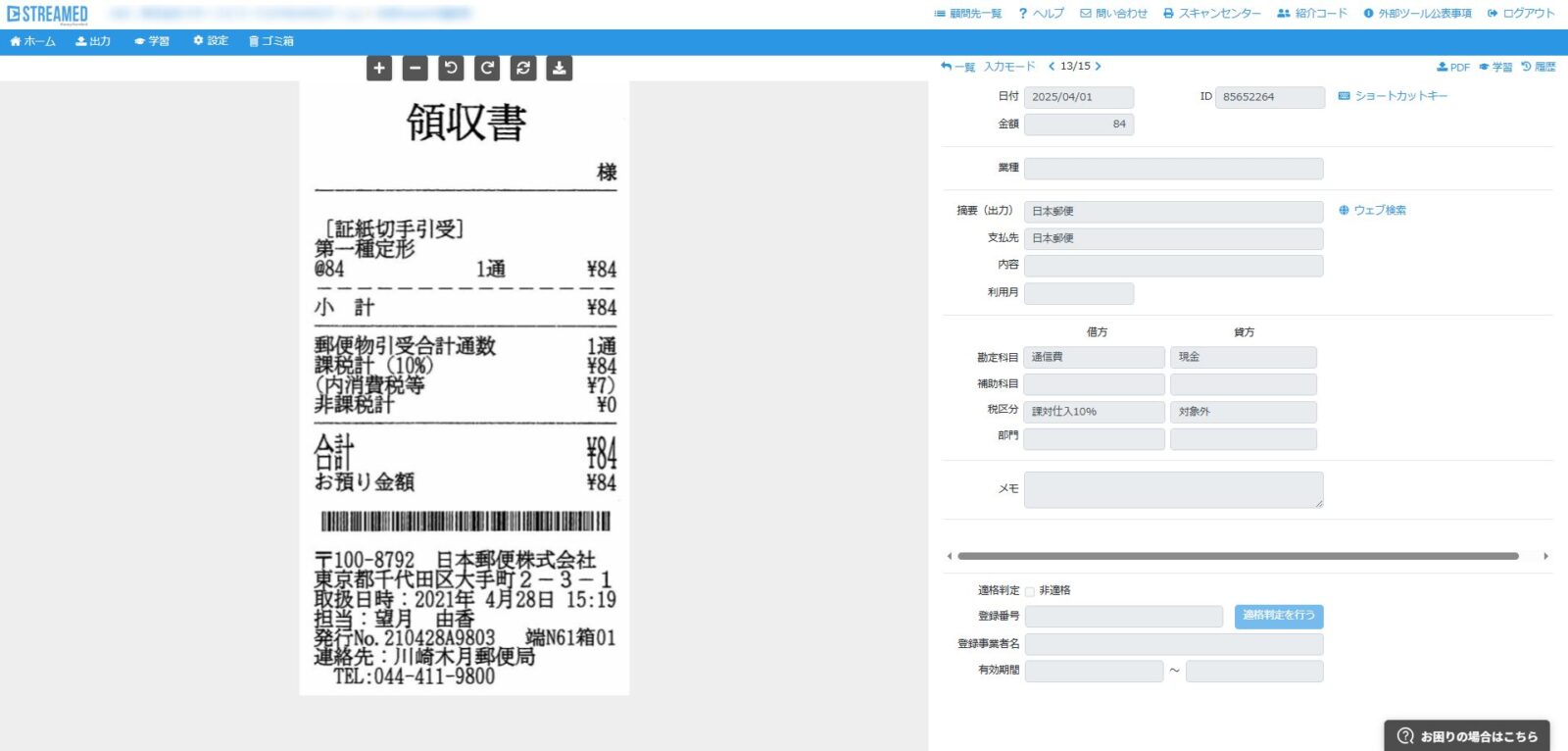Viewport: 1568px width, 751px height.
Task: Open ゴミ箱 menu
Action: tap(271, 41)
